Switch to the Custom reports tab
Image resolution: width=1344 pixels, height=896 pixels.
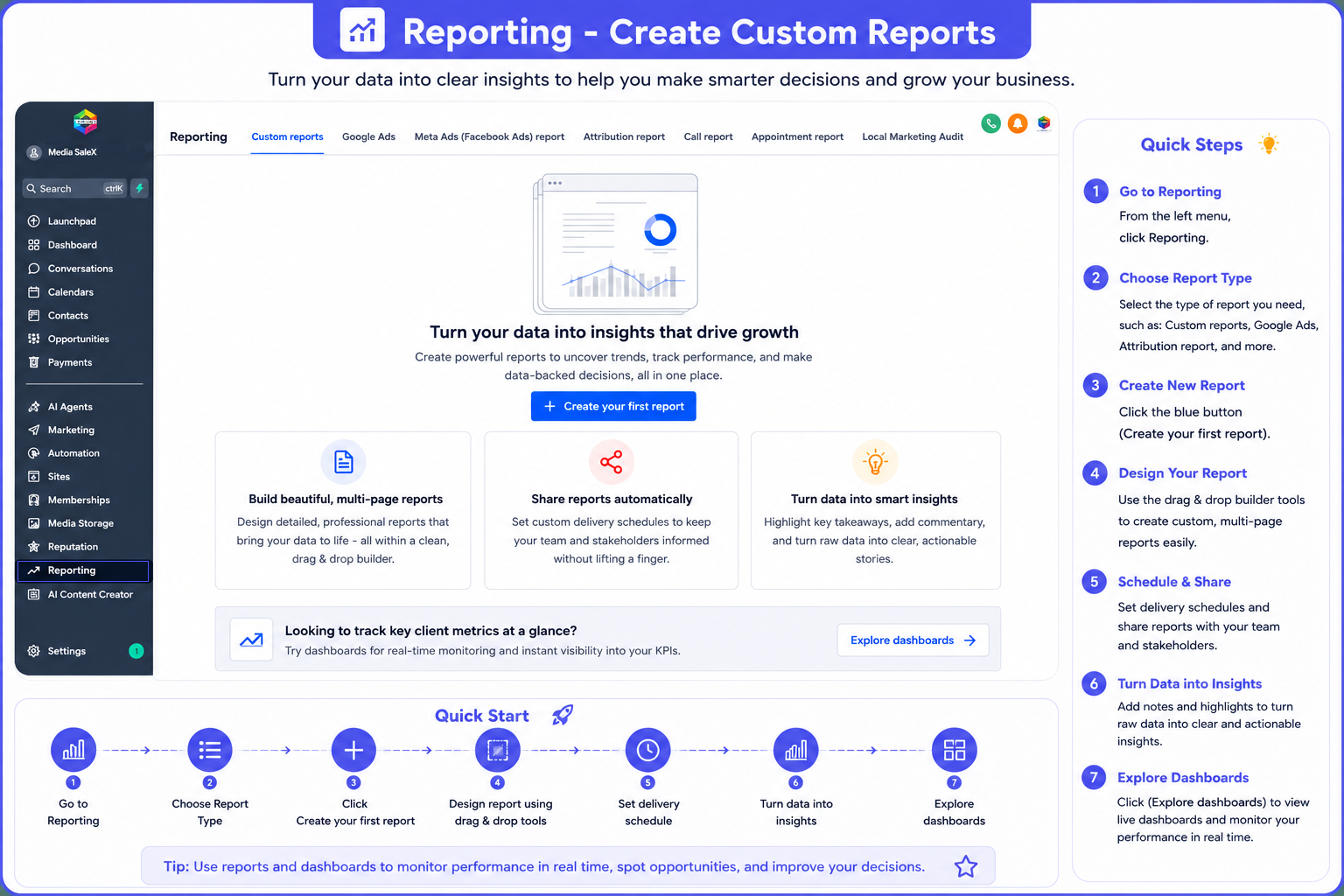coord(287,136)
